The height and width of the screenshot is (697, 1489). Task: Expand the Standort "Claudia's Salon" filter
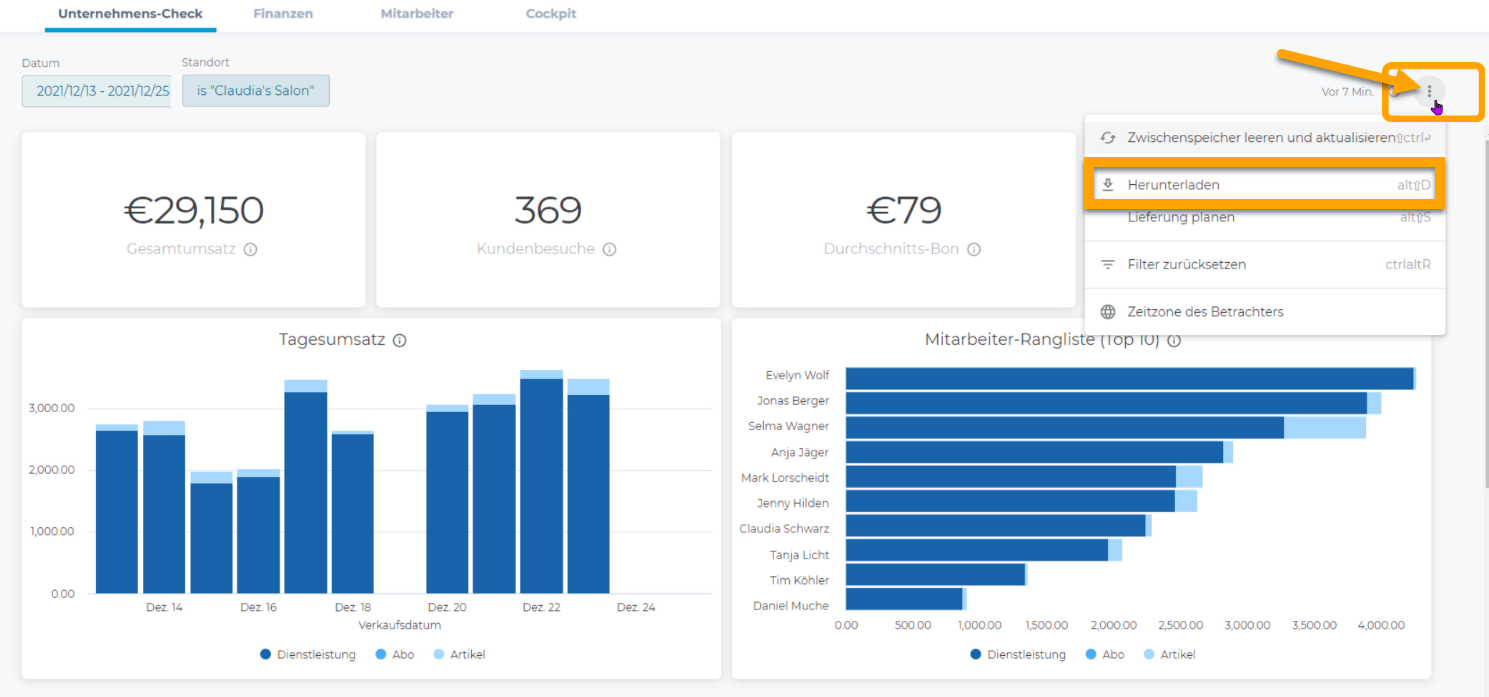[x=256, y=91]
